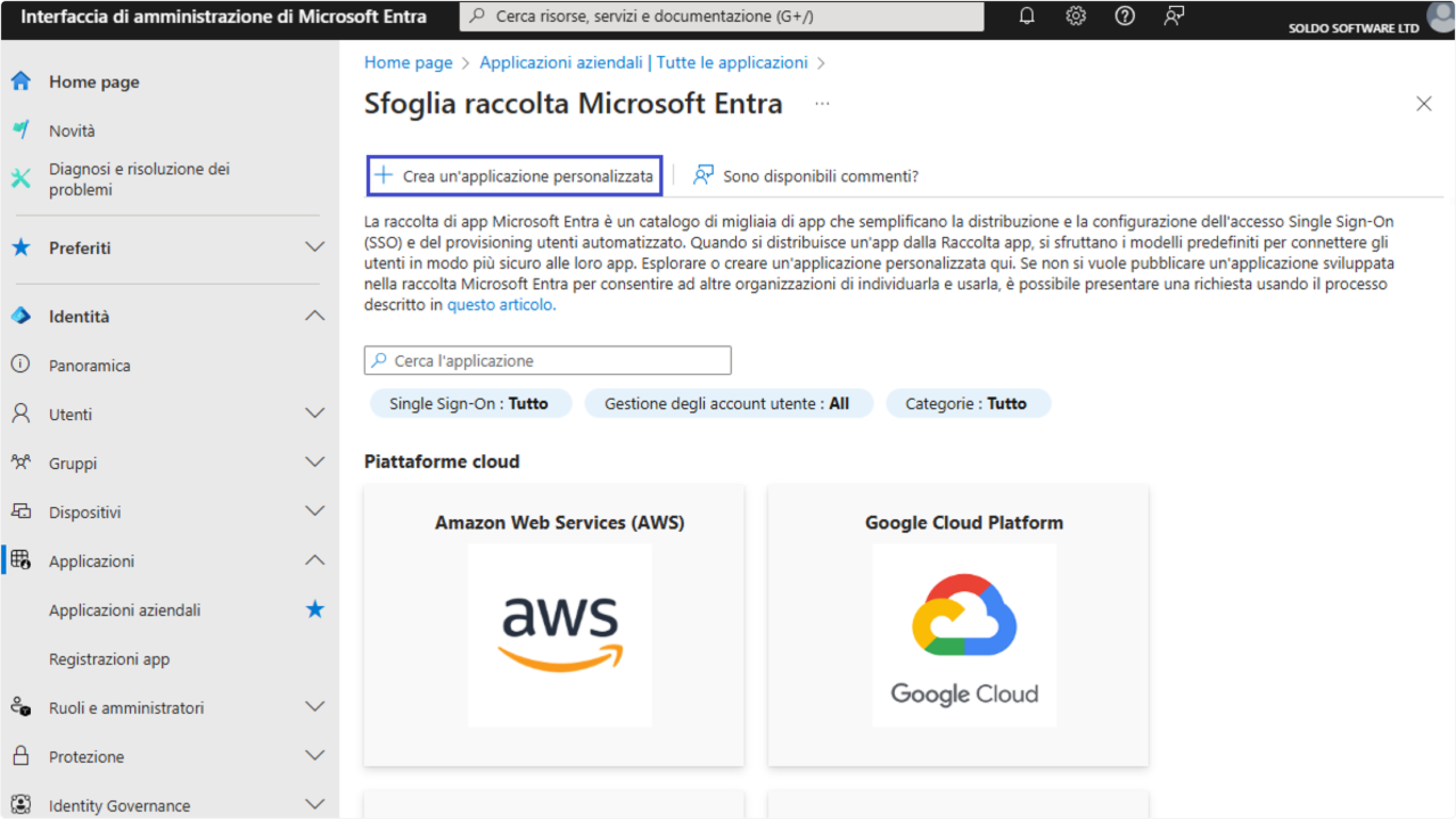
Task: Expand the Utenti chevron
Action: coord(315,413)
